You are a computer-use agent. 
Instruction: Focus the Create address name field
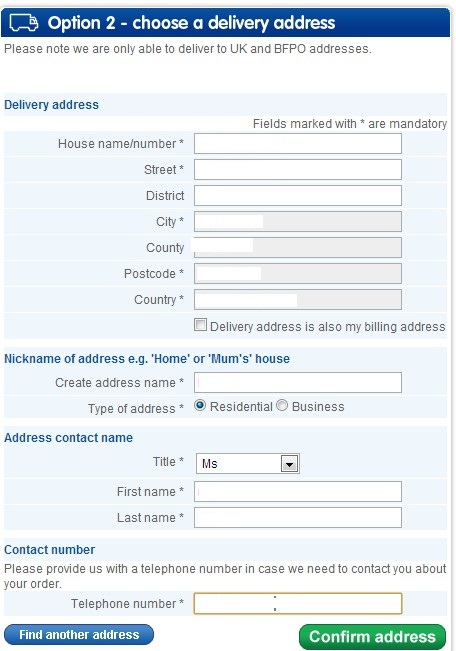tap(298, 382)
